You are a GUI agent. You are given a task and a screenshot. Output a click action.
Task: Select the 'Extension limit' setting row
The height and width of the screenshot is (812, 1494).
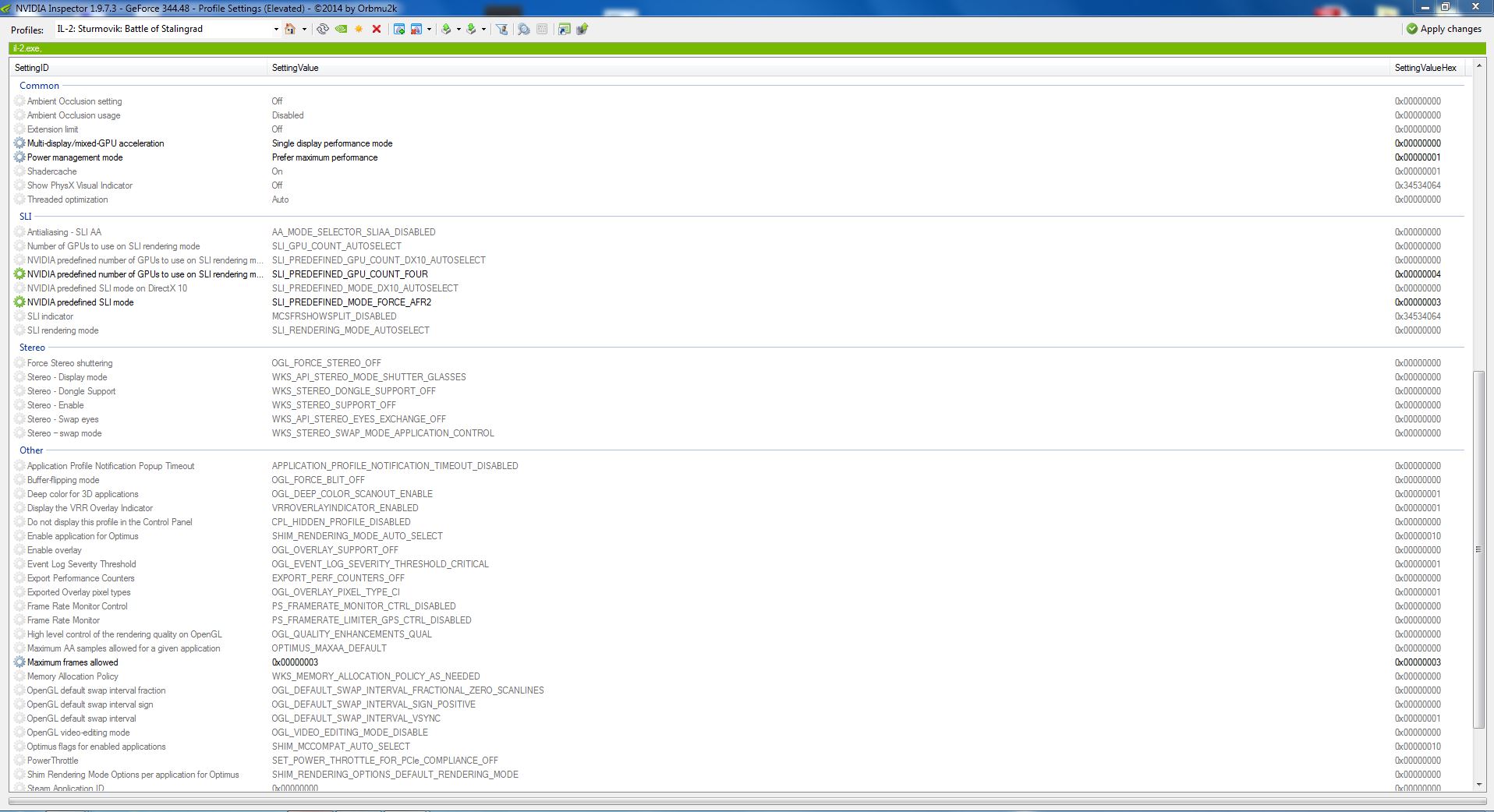(x=738, y=129)
